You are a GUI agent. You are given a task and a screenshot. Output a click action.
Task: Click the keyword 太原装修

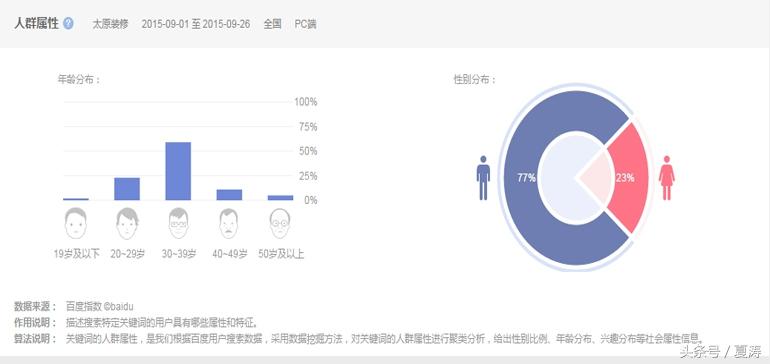pyautogui.click(x=110, y=24)
